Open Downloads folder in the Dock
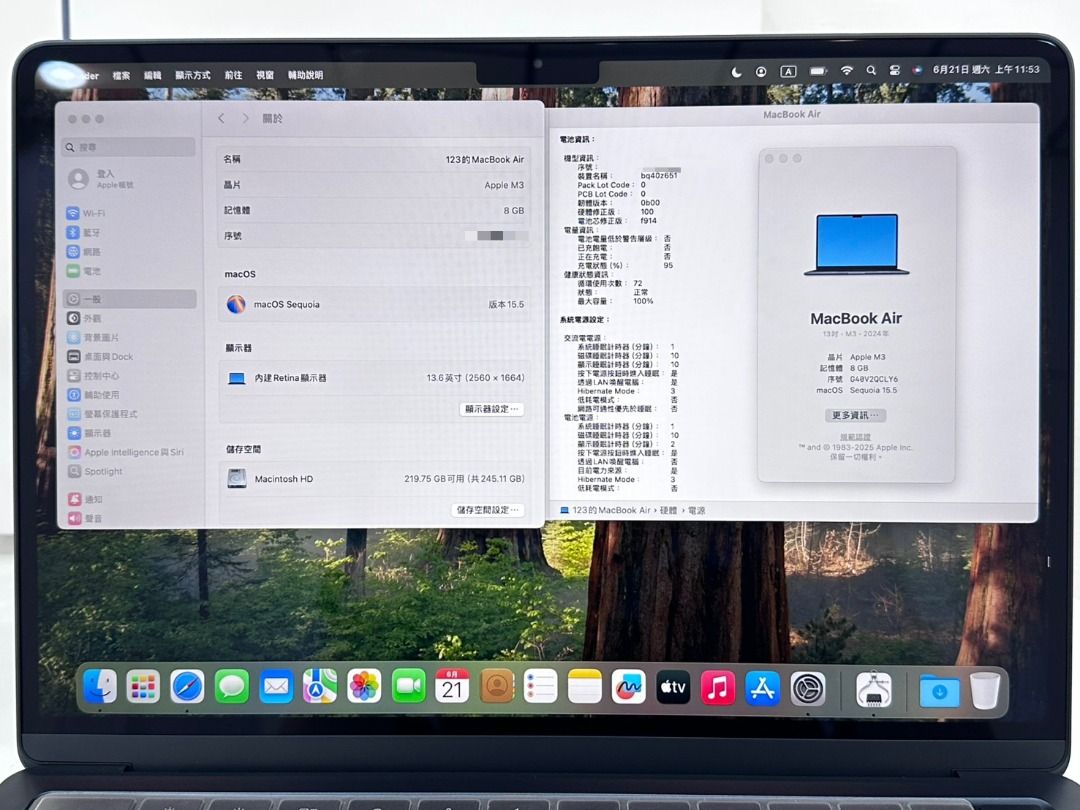 click(x=939, y=691)
